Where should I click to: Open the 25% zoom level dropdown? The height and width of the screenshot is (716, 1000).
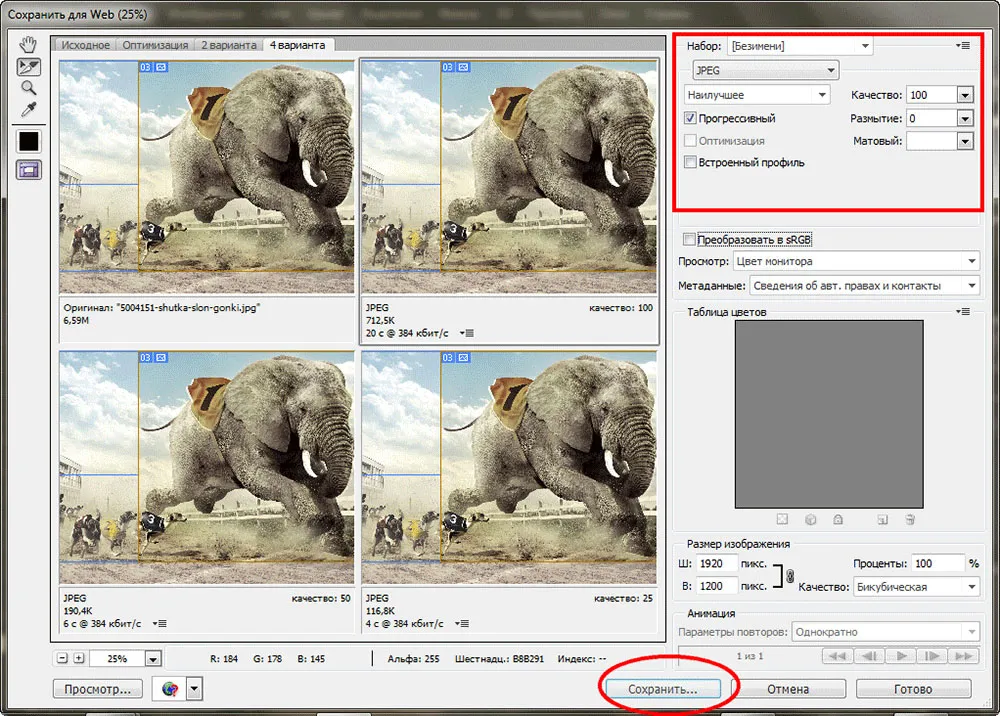[153, 659]
